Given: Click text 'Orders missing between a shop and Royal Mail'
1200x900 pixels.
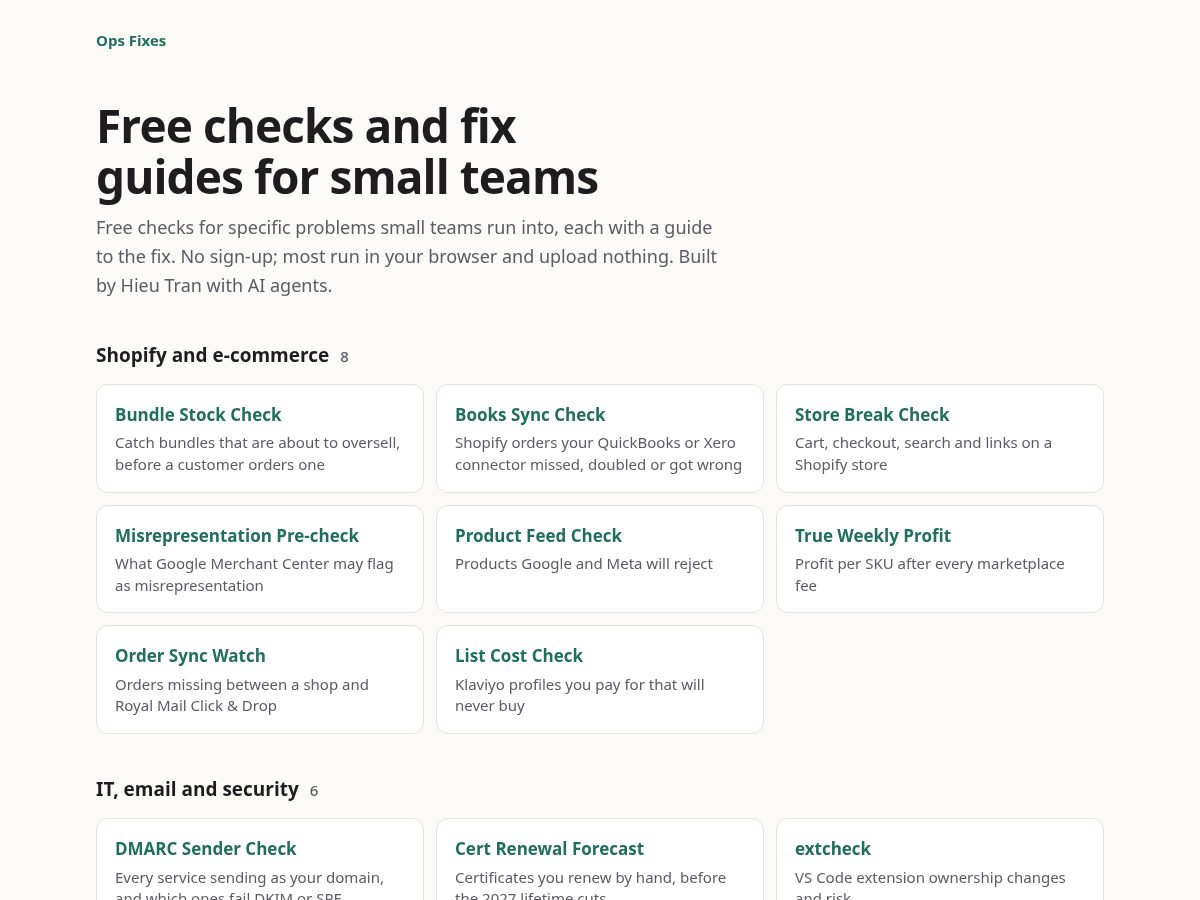Looking at the screenshot, I should click(x=242, y=695).
